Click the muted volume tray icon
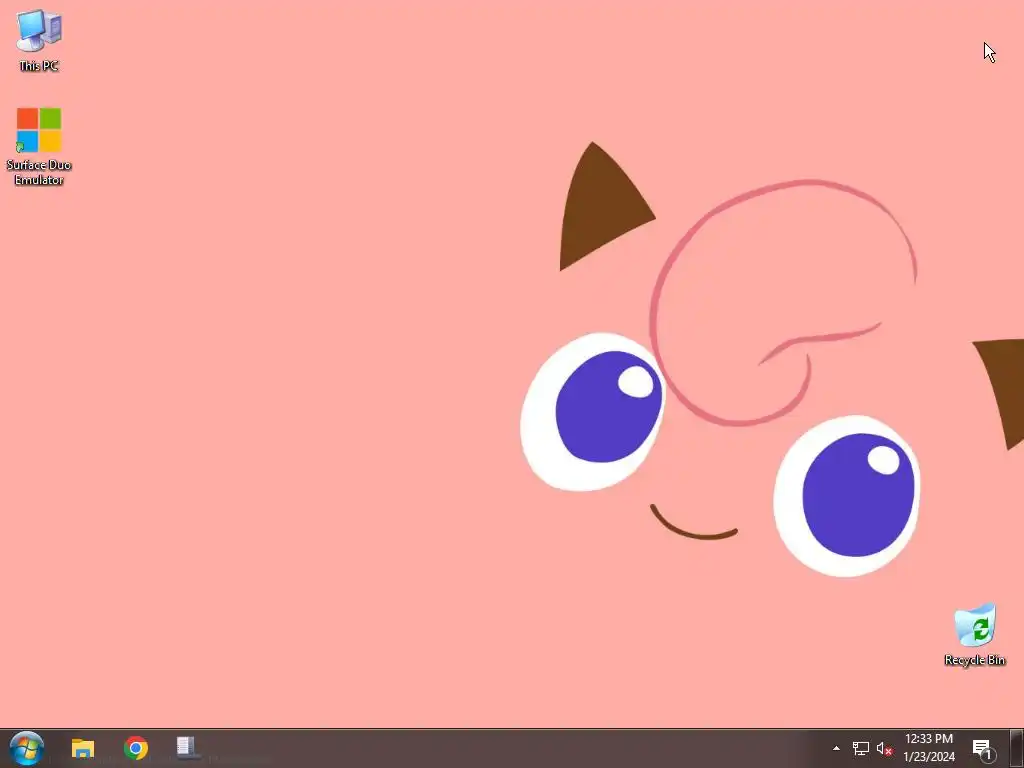Viewport: 1024px width, 768px height. click(x=884, y=748)
